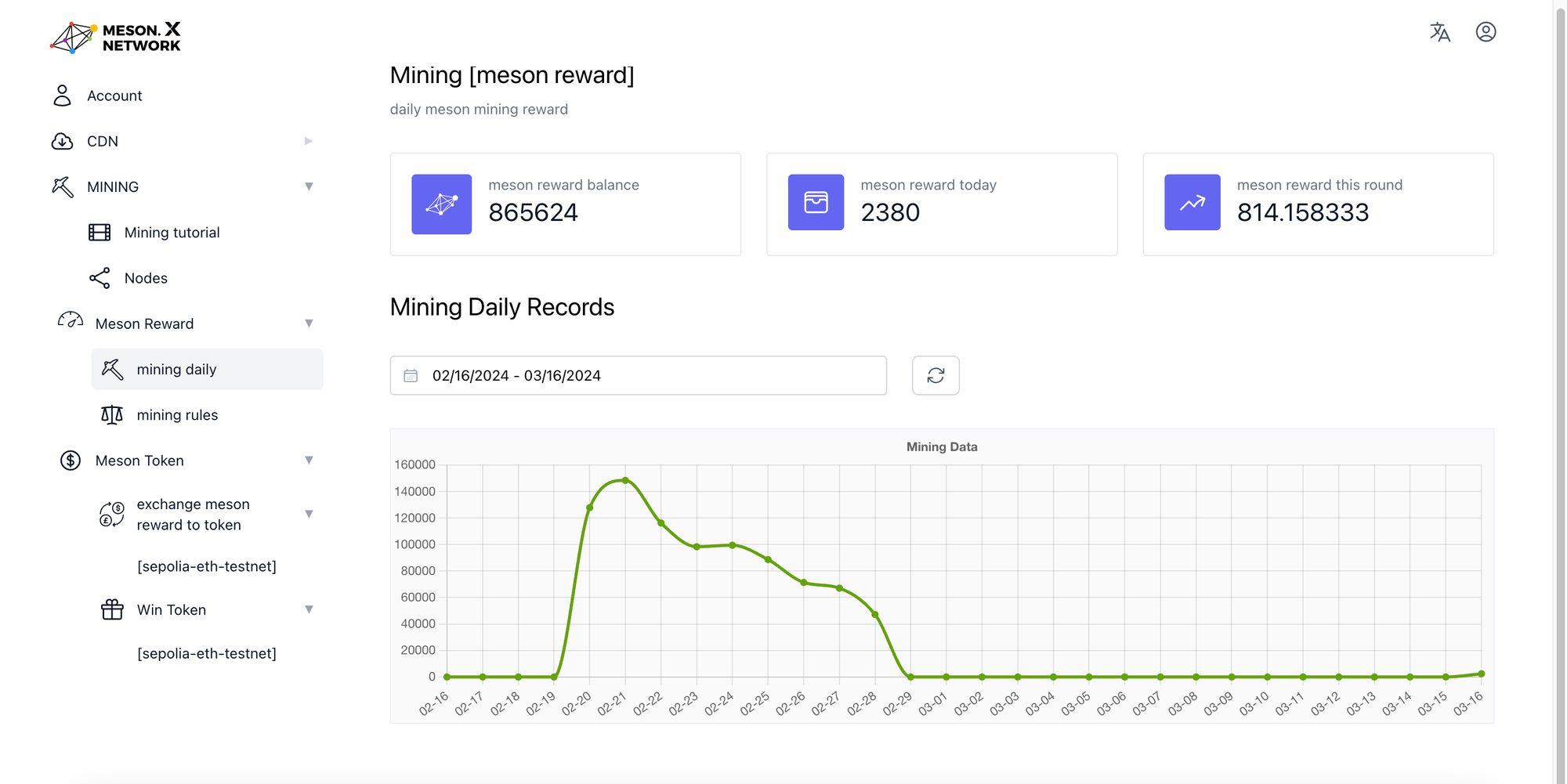Click the Meson Network logo

pyautogui.click(x=116, y=38)
